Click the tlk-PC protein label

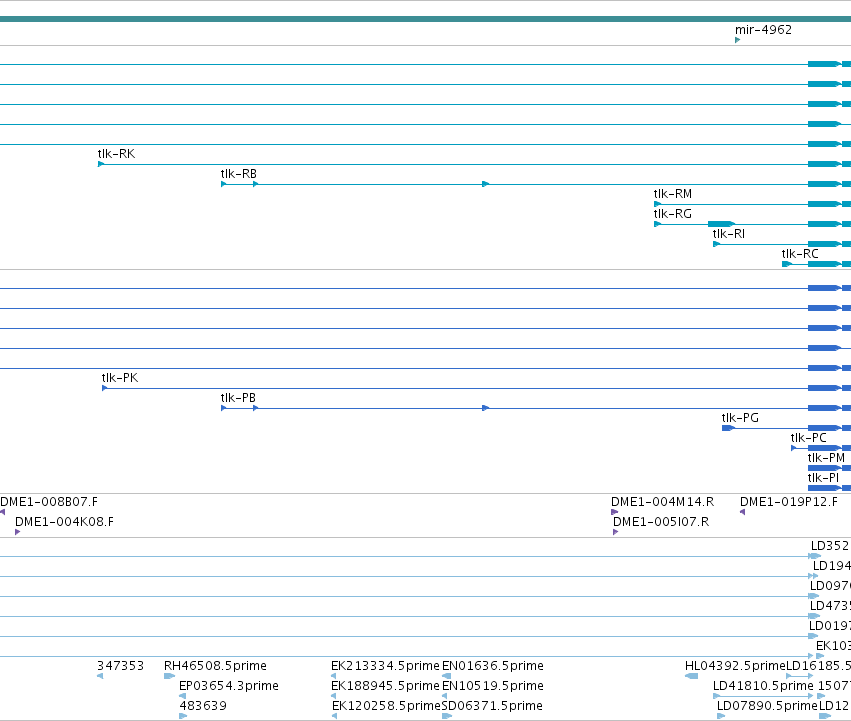click(808, 438)
